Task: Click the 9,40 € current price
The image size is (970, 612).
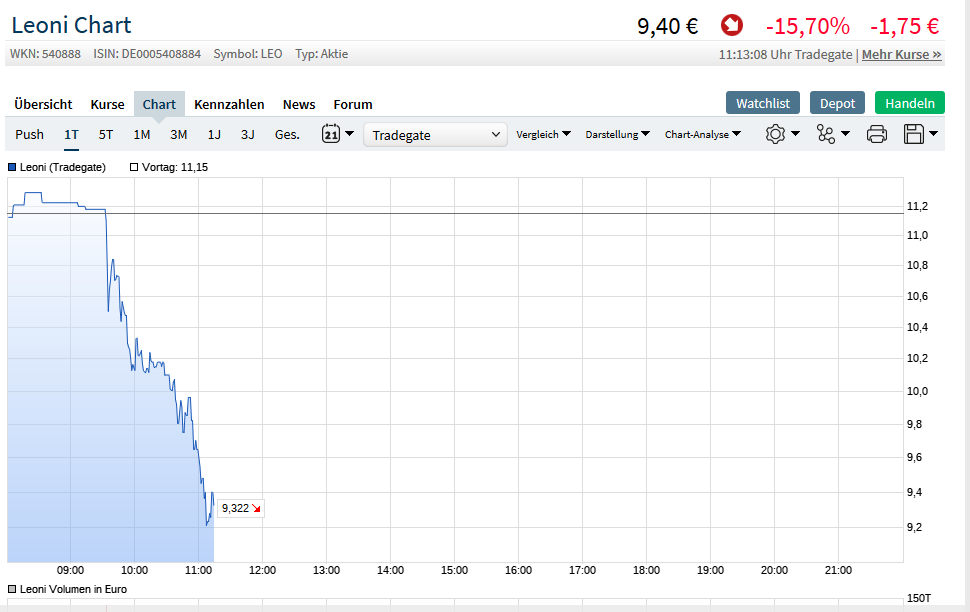Action: pyautogui.click(x=667, y=26)
